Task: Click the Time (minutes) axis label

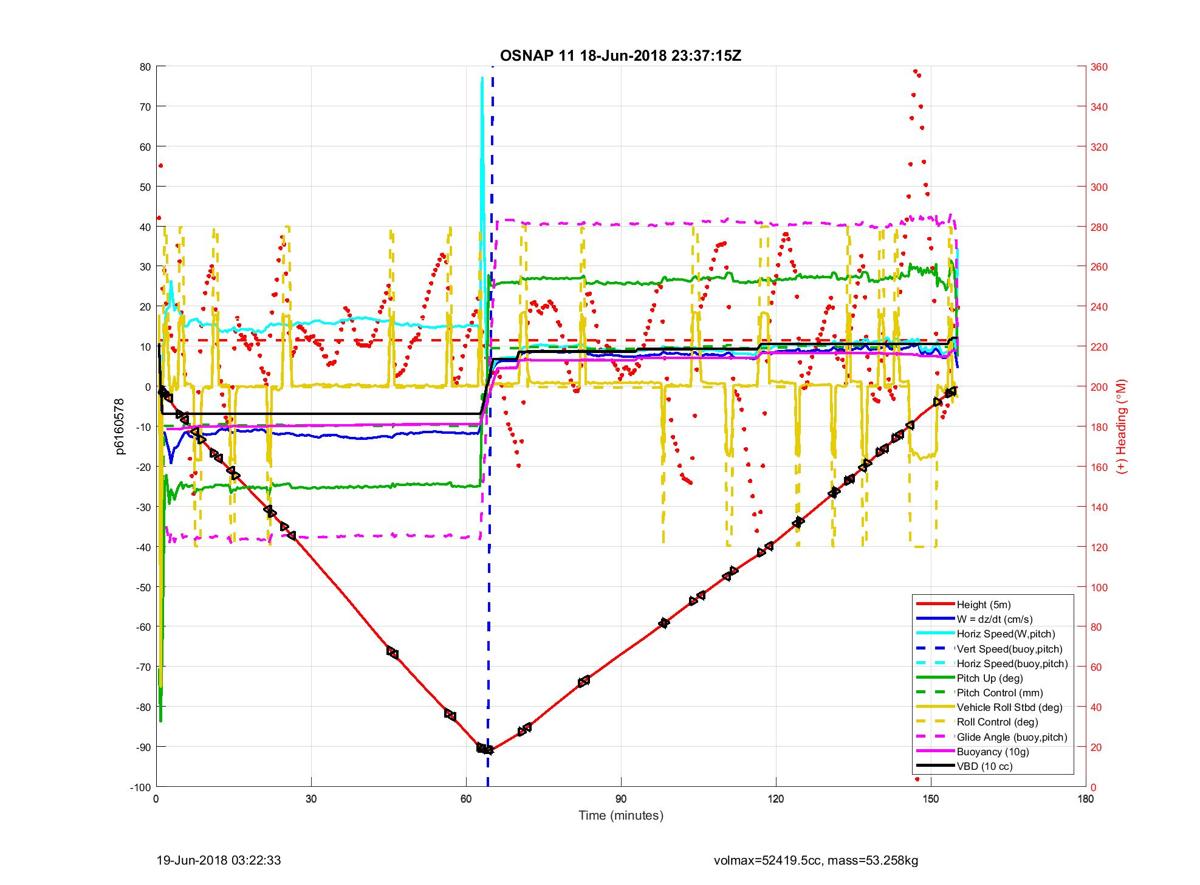Action: point(621,815)
